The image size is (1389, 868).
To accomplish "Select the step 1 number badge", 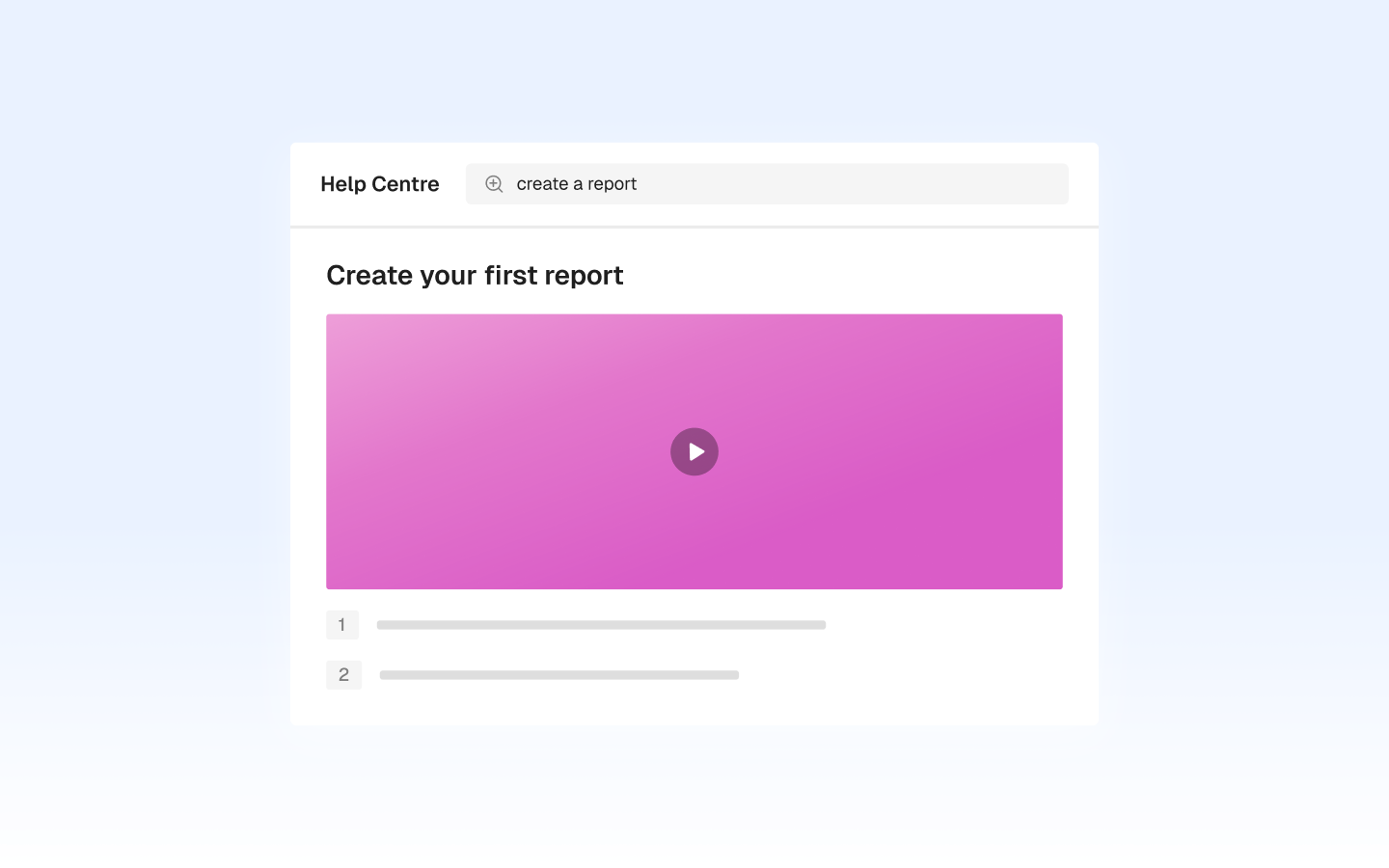I will [x=342, y=625].
